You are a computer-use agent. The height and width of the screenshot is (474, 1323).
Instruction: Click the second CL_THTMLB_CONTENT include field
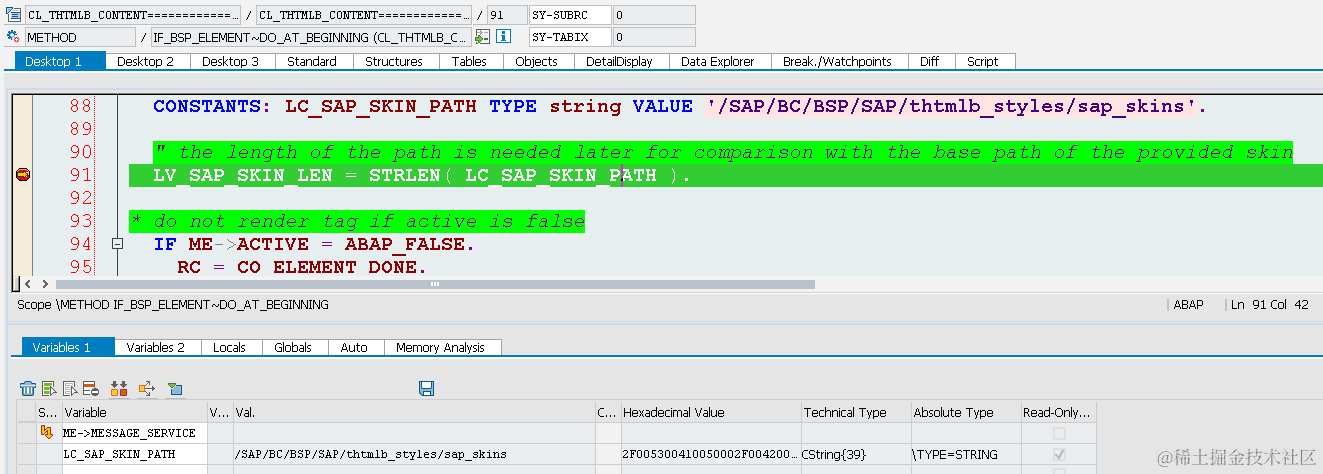[x=364, y=15]
